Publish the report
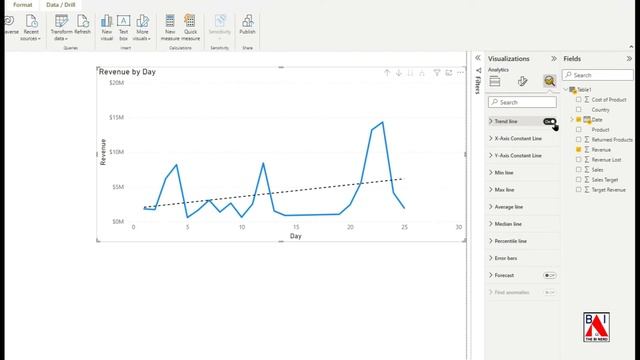The image size is (640, 360). click(x=247, y=24)
